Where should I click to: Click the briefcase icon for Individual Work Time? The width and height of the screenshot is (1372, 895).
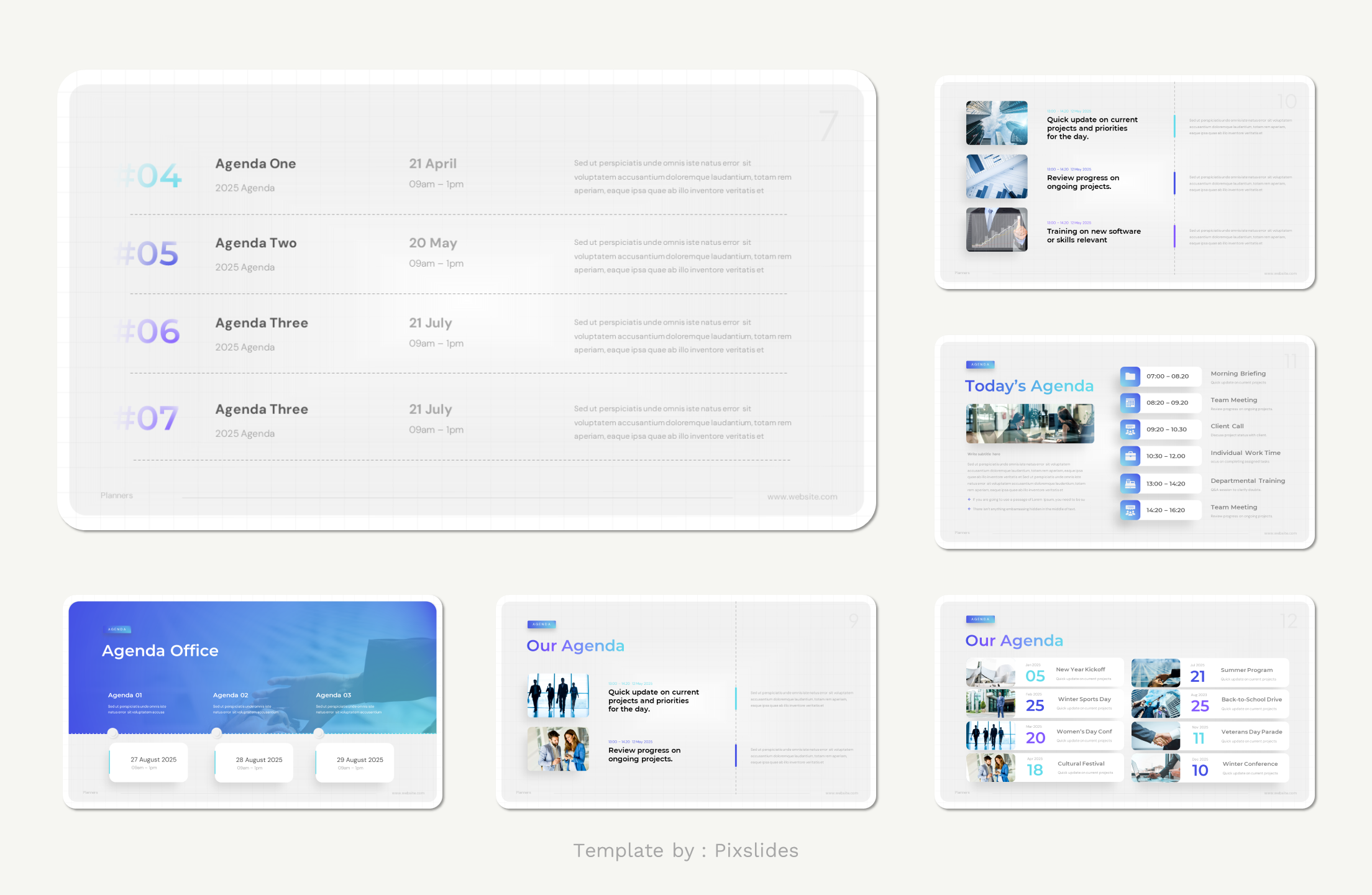point(1130,456)
